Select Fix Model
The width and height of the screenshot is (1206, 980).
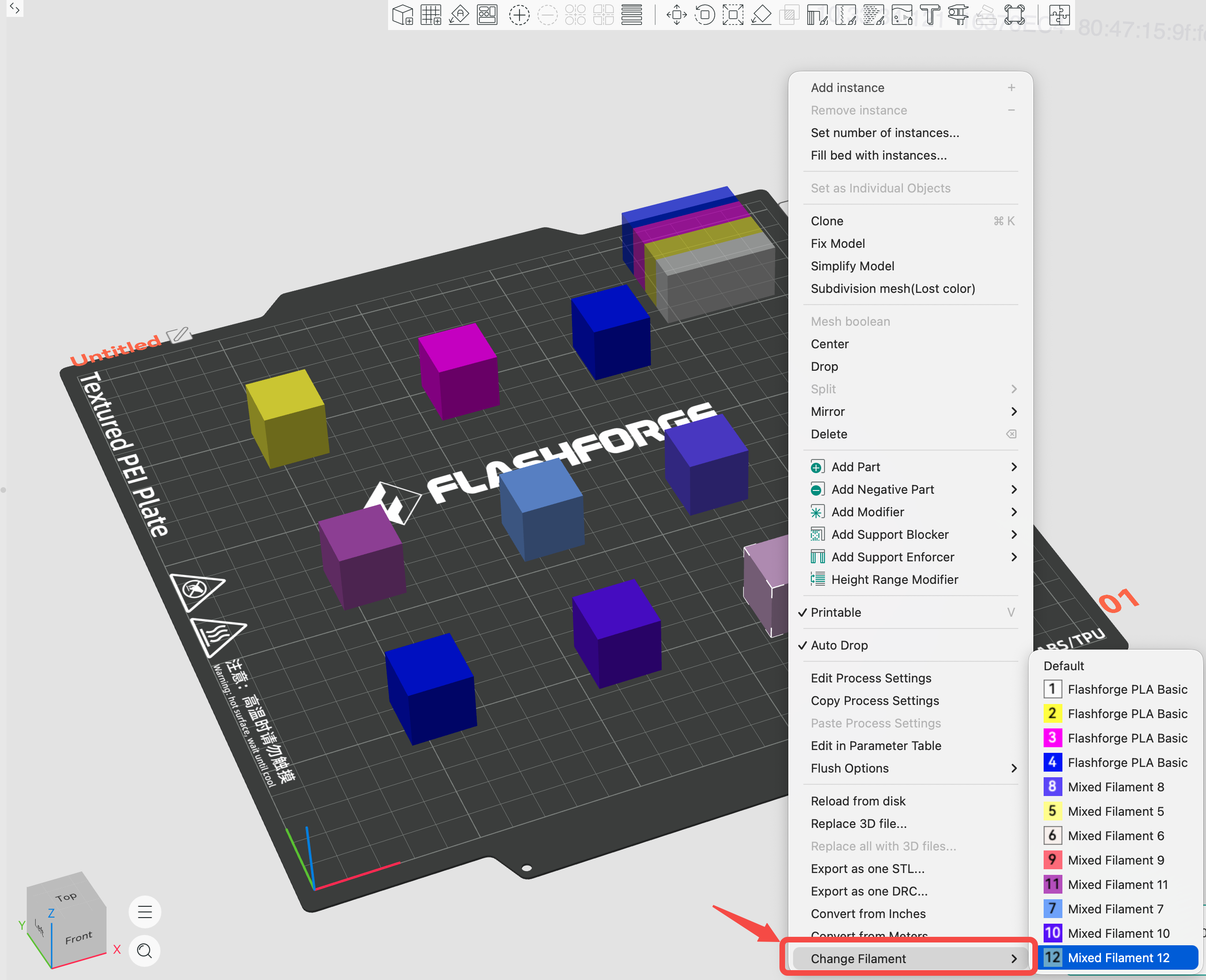coord(910,243)
